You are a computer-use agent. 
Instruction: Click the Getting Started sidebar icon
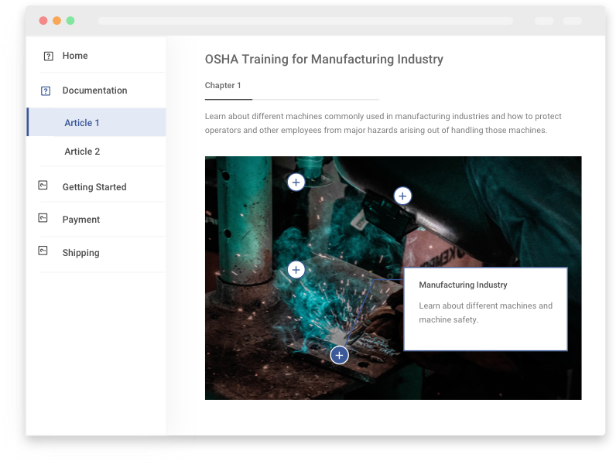pos(43,186)
